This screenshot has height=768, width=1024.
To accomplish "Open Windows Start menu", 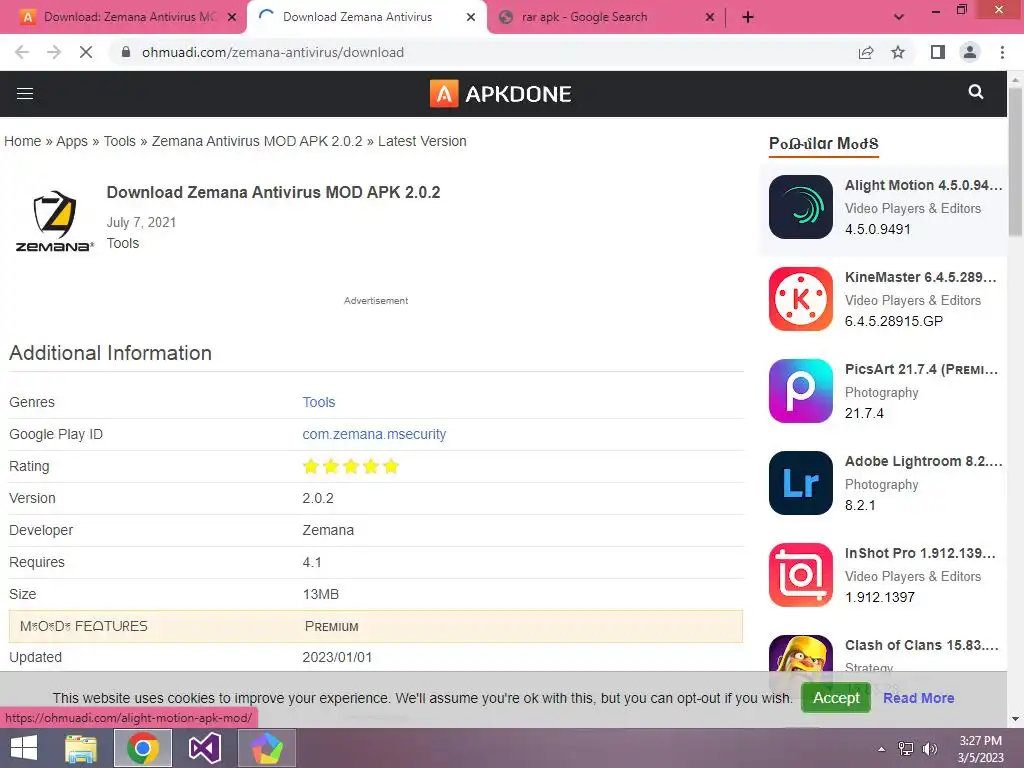I will [24, 748].
